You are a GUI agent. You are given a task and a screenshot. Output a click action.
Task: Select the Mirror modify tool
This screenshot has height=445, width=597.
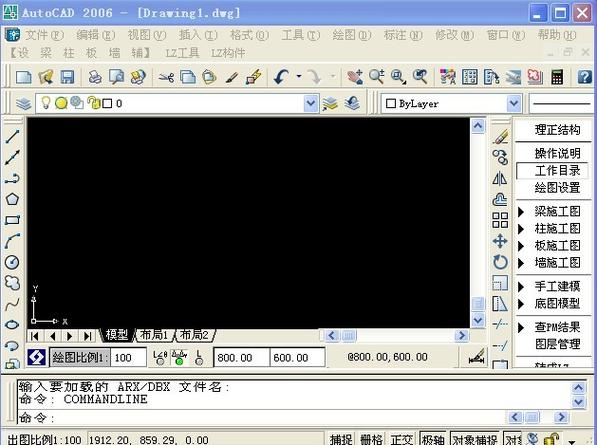[500, 178]
